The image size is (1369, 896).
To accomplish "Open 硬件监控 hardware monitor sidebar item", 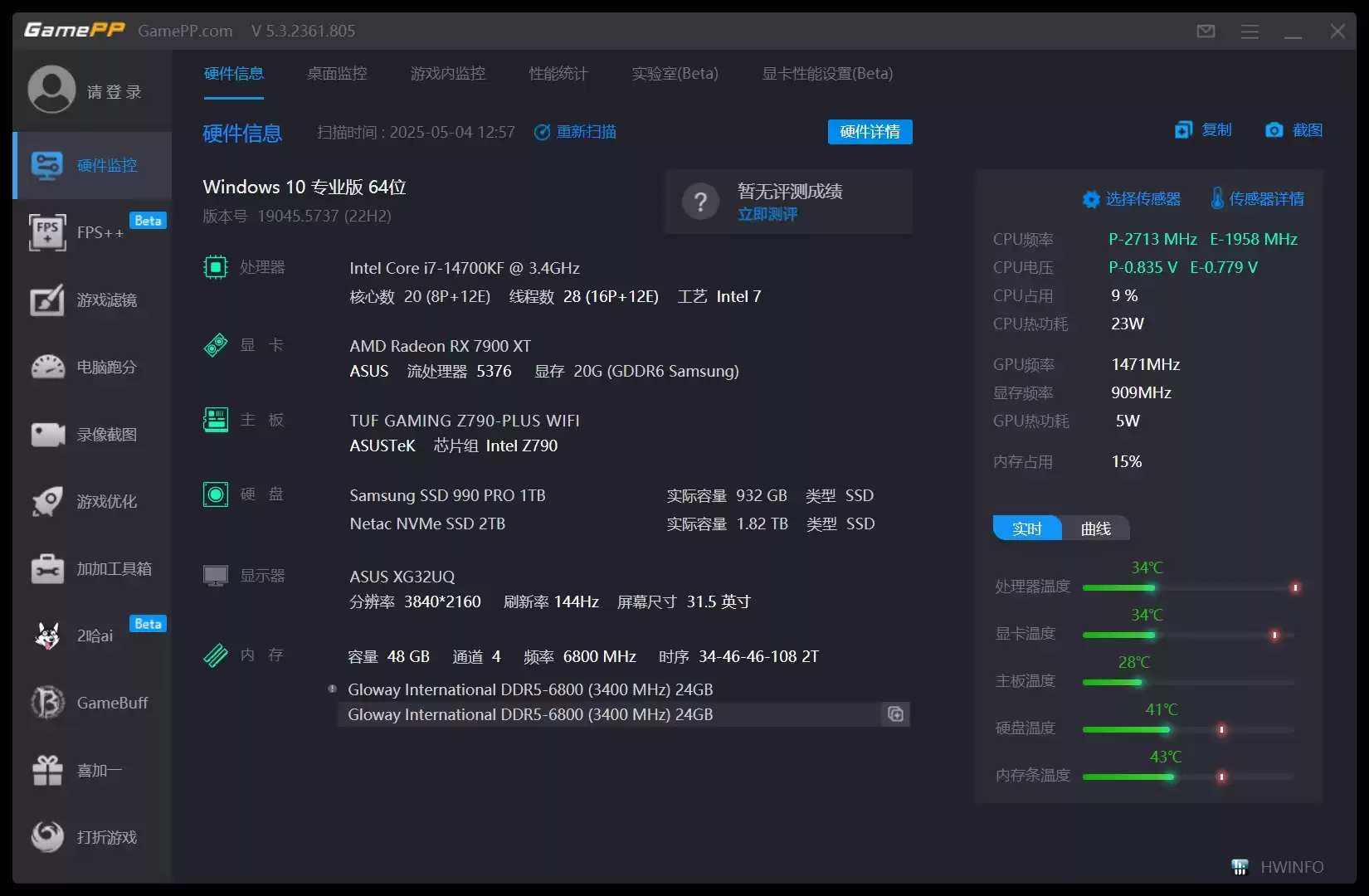I will coord(92,165).
